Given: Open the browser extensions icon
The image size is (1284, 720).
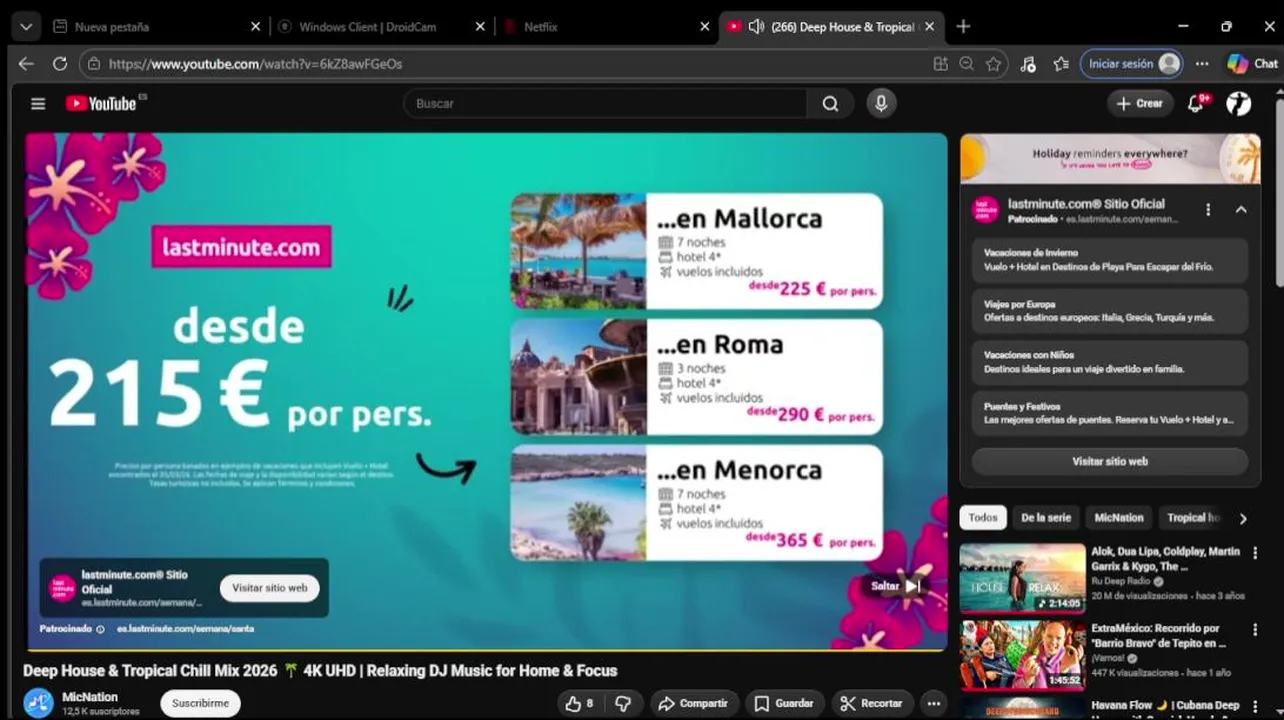Looking at the screenshot, I should [1028, 63].
